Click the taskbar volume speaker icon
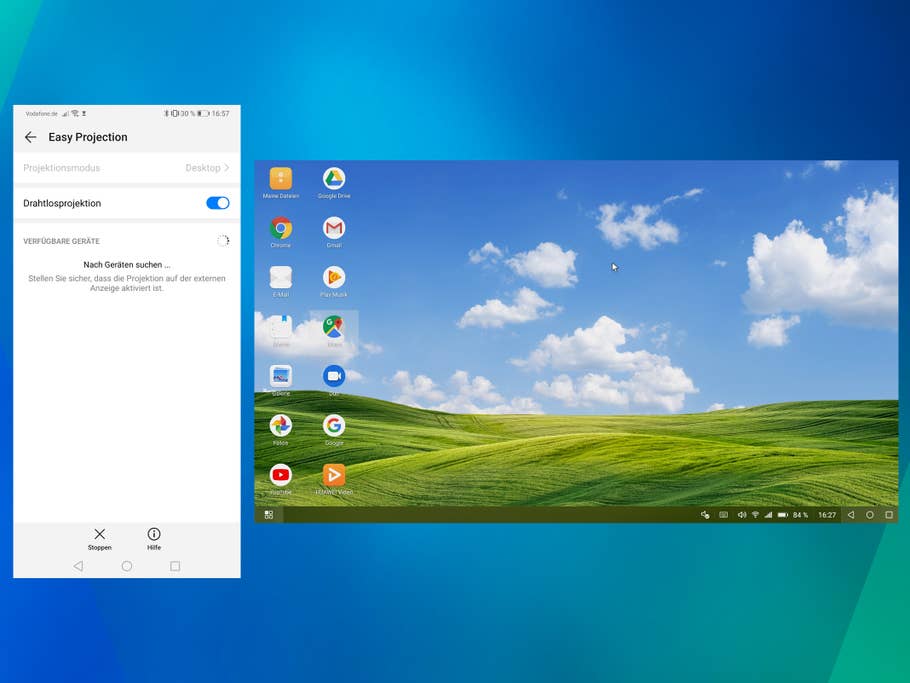910x683 pixels. [742, 515]
